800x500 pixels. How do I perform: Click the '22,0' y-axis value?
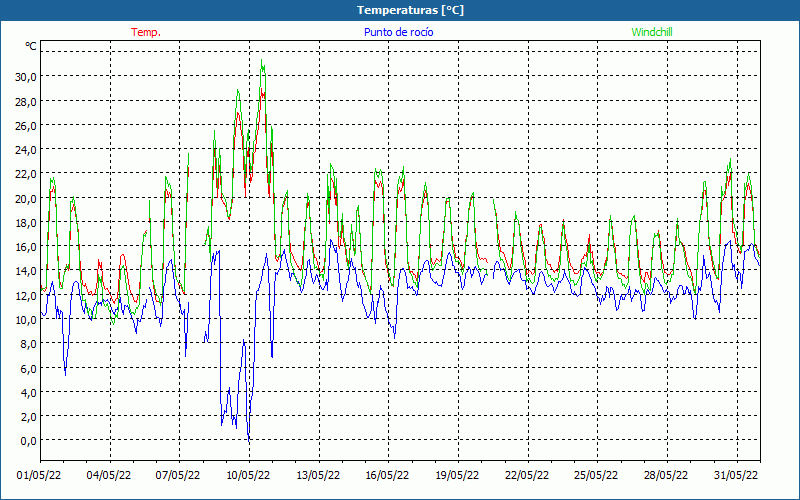[26, 174]
